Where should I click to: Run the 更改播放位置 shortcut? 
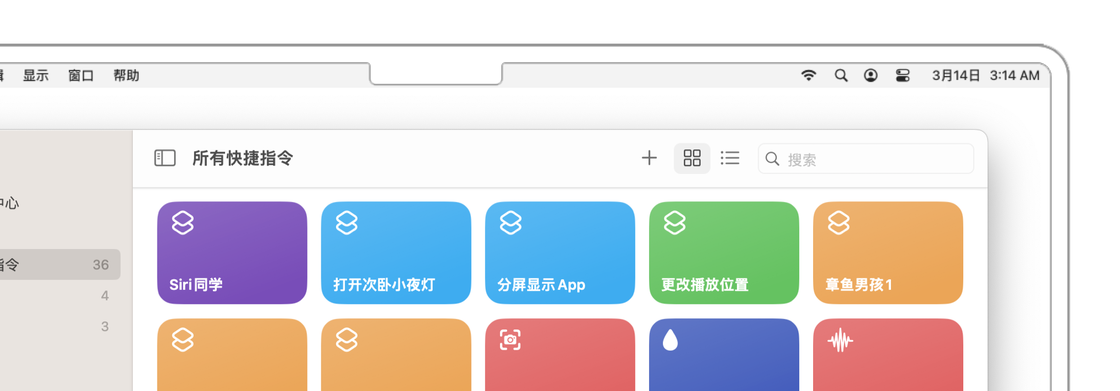click(x=724, y=253)
